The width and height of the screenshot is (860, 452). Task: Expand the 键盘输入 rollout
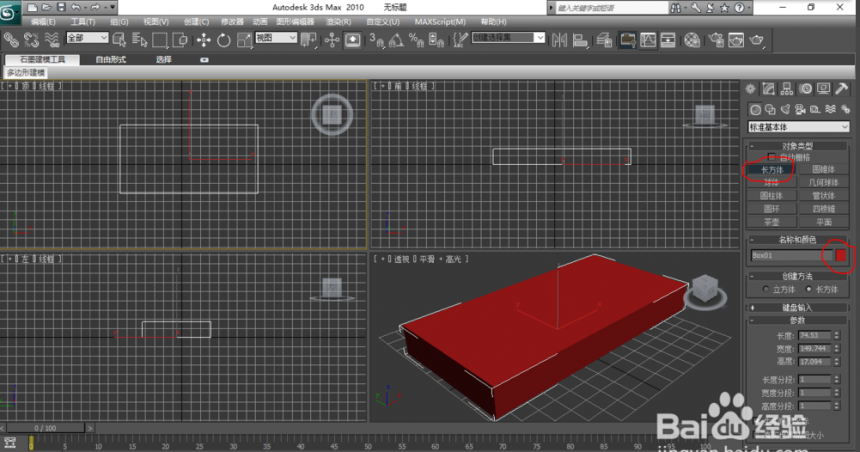coord(798,307)
